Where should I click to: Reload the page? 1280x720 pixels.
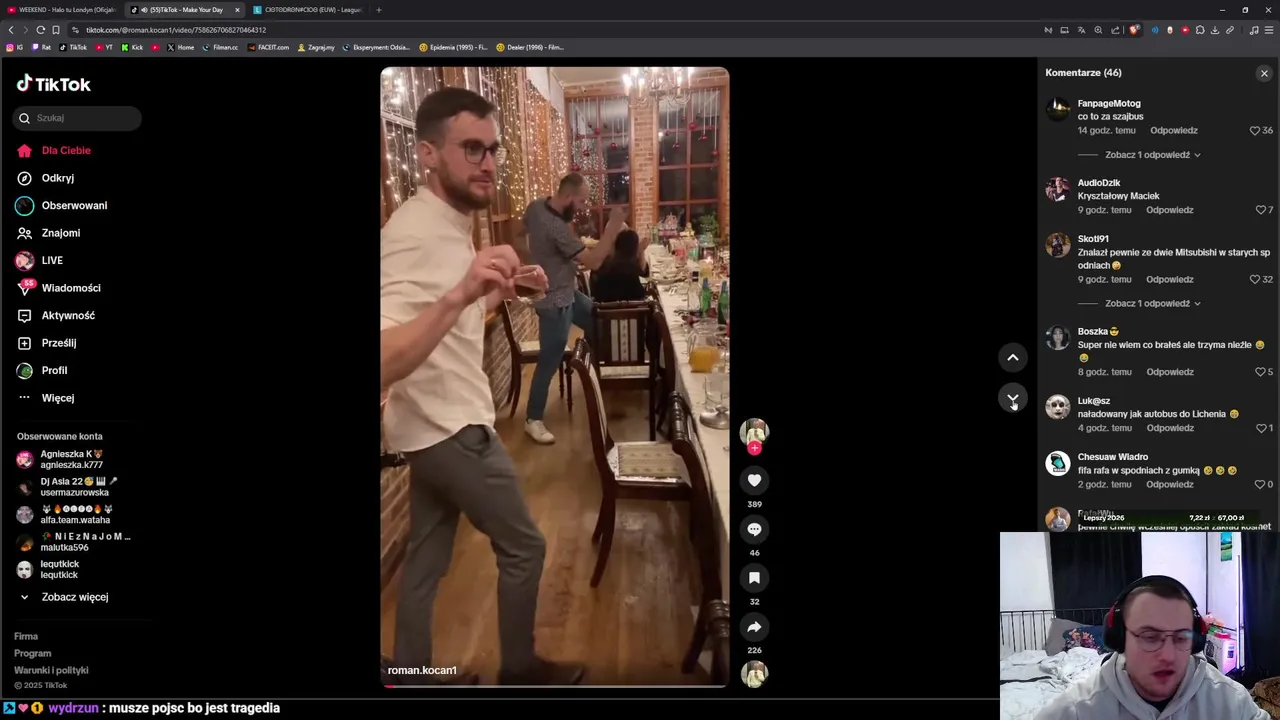click(41, 30)
